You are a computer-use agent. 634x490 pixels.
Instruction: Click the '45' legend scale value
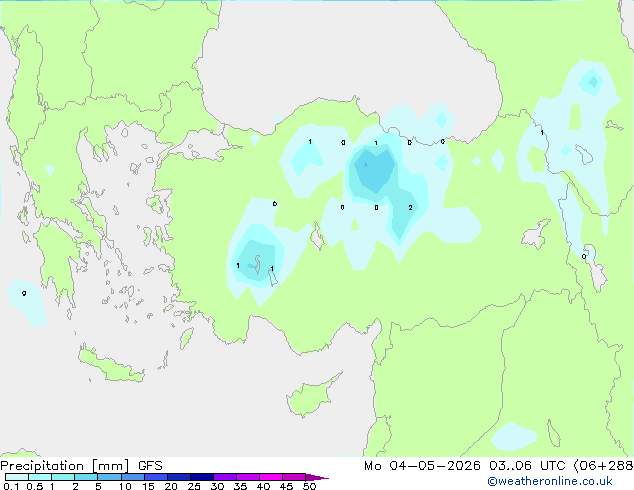tap(286, 486)
